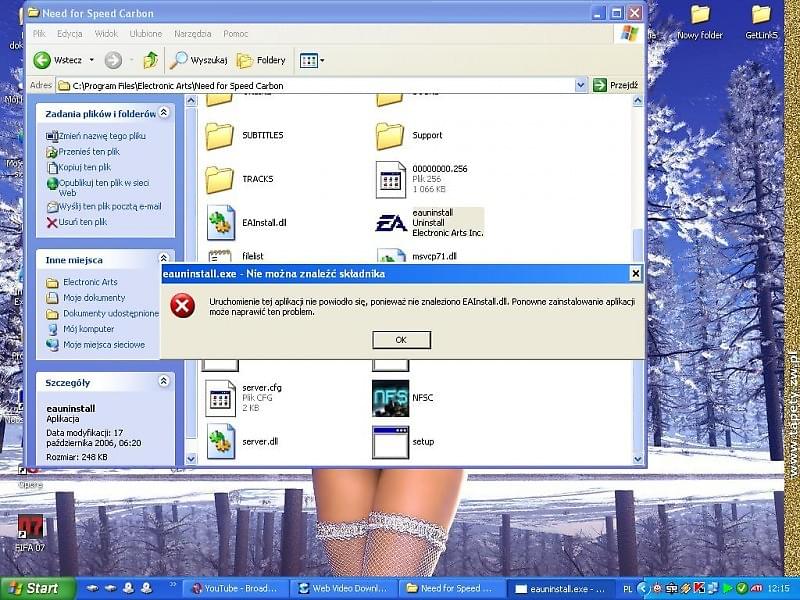800x600 pixels.
Task: Select the server.cfg file icon
Action: pos(220,398)
